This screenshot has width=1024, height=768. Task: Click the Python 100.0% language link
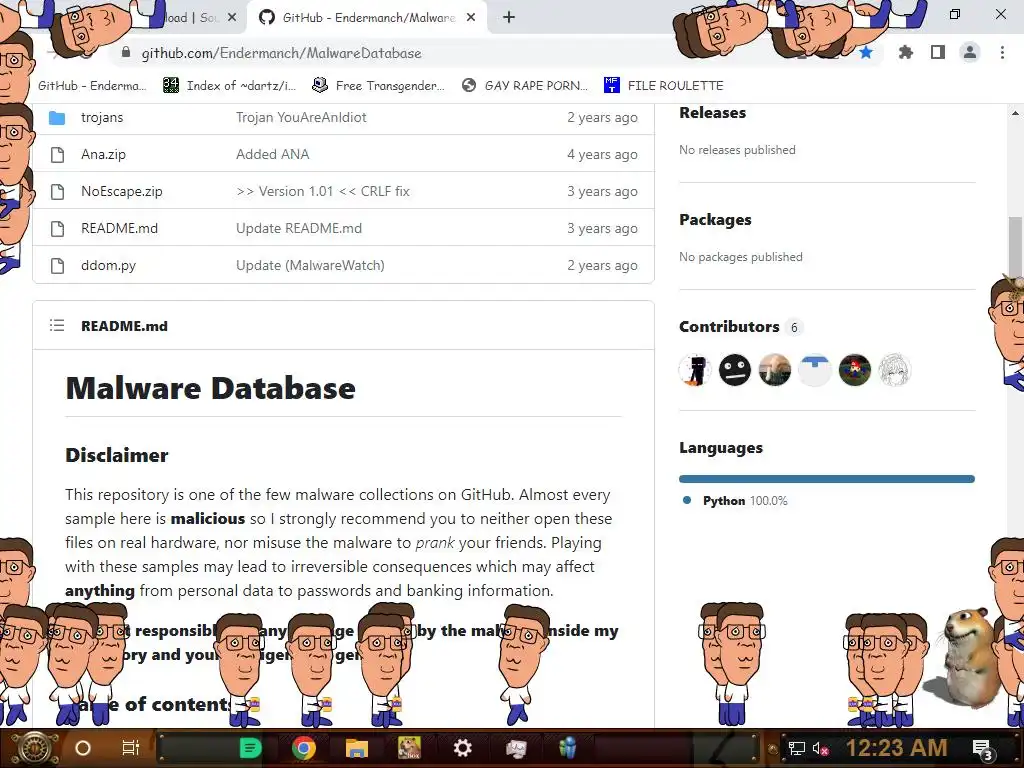tap(735, 501)
